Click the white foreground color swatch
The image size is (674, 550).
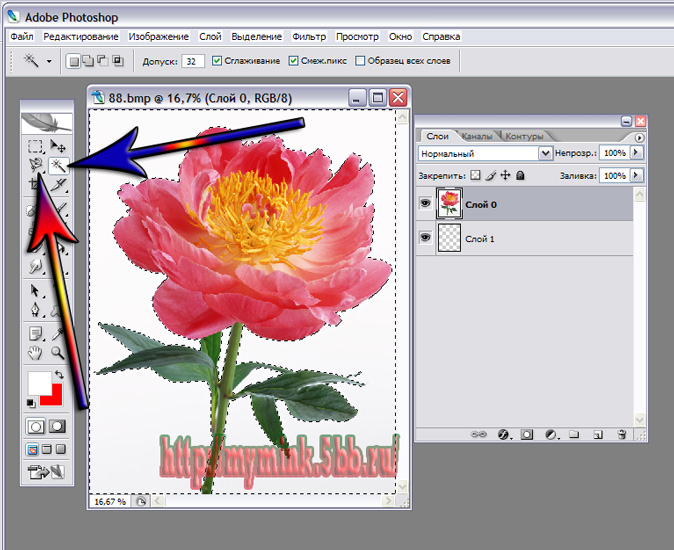(x=39, y=382)
